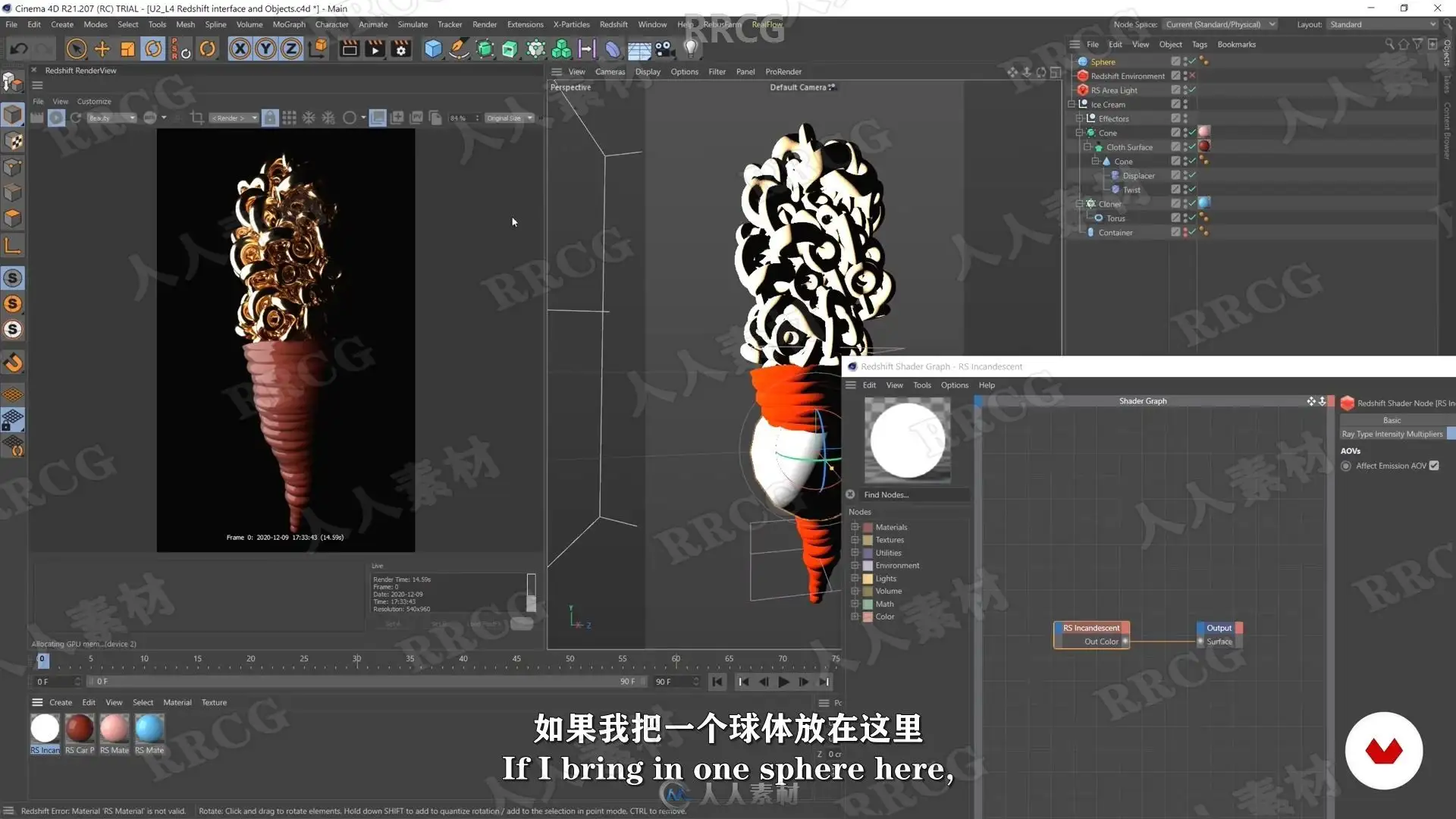1456x819 pixels.
Task: Select the RS Incandescent white material
Action: 45,729
